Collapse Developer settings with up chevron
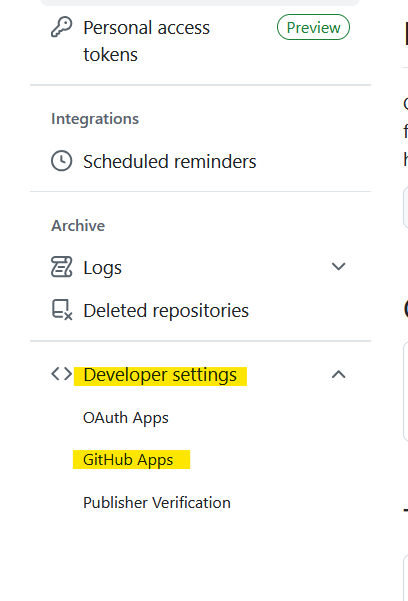This screenshot has height=601, width=408. pyautogui.click(x=338, y=374)
